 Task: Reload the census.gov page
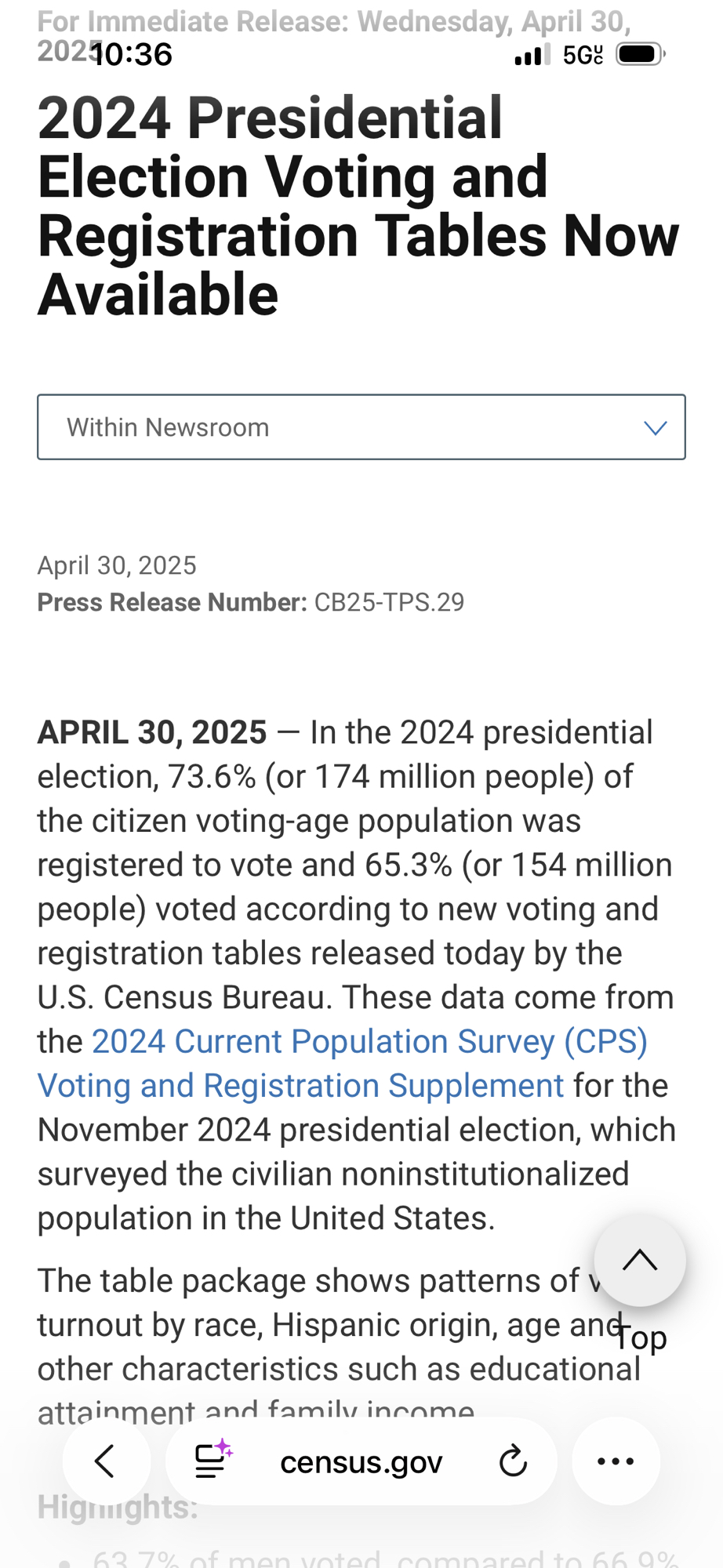pos(513,1461)
